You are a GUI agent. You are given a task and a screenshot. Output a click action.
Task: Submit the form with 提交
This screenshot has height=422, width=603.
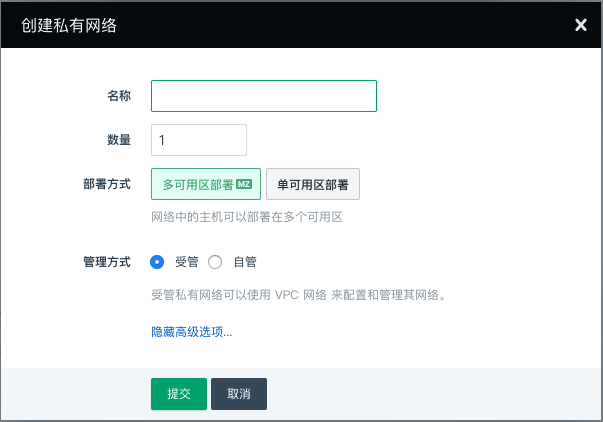point(179,394)
